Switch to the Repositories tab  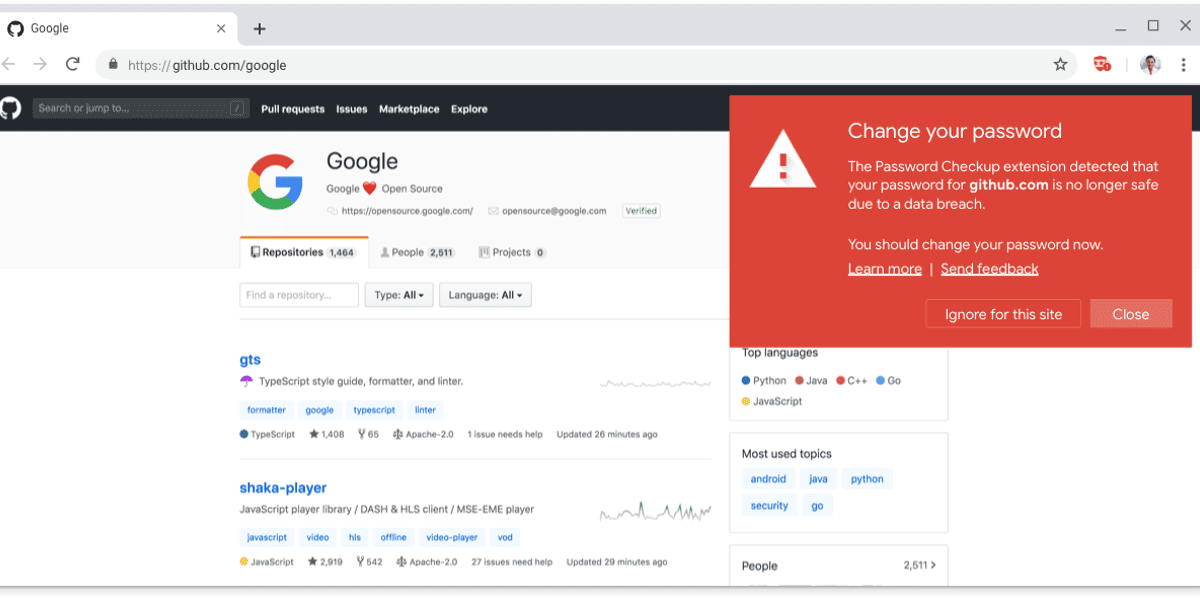pos(304,253)
